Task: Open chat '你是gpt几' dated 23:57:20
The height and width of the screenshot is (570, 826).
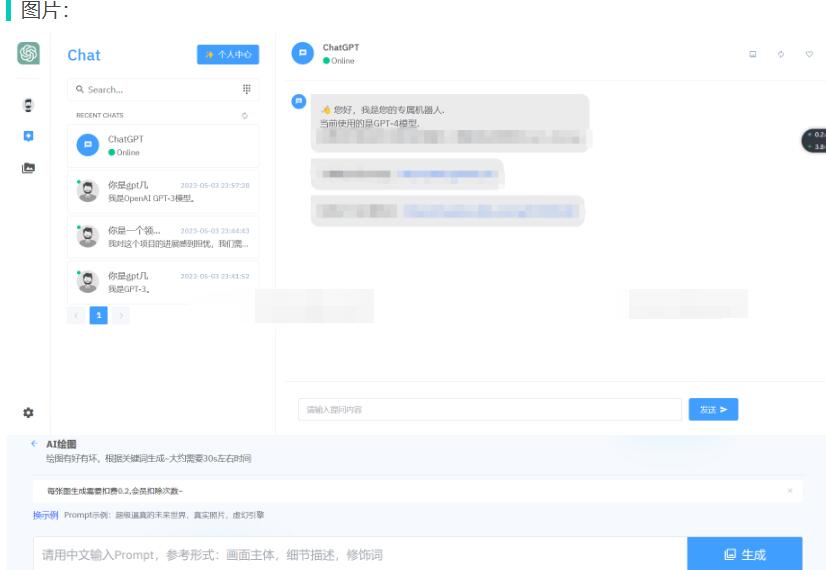Action: [163, 191]
